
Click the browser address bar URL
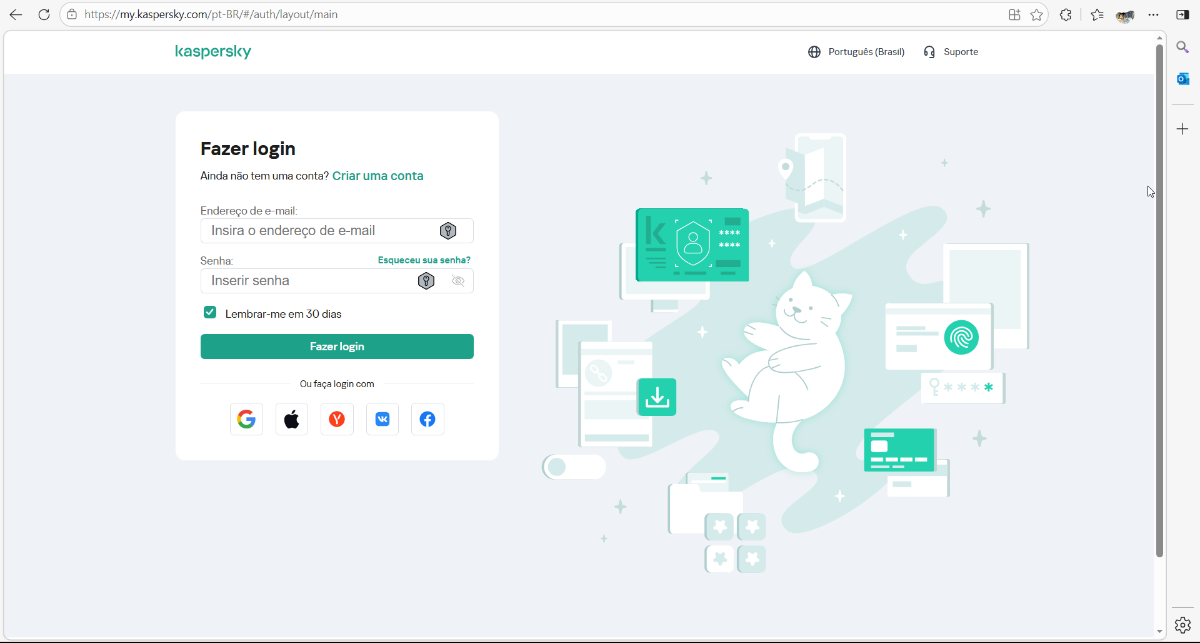[211, 15]
